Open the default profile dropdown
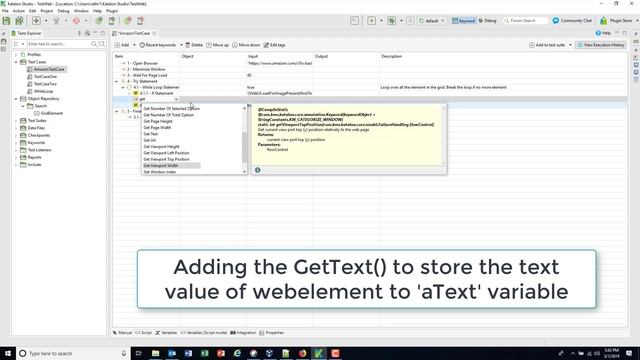 pyautogui.click(x=431, y=20)
